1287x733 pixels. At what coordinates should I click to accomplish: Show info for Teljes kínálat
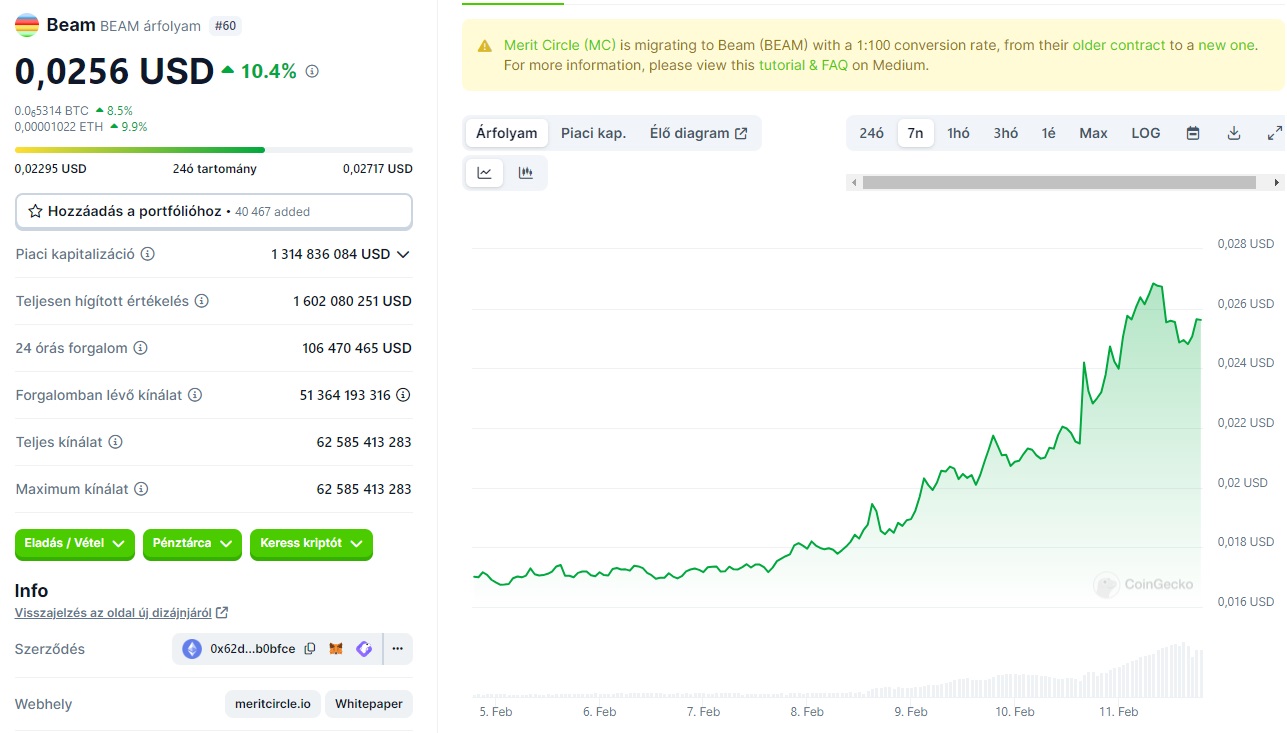(x=115, y=442)
